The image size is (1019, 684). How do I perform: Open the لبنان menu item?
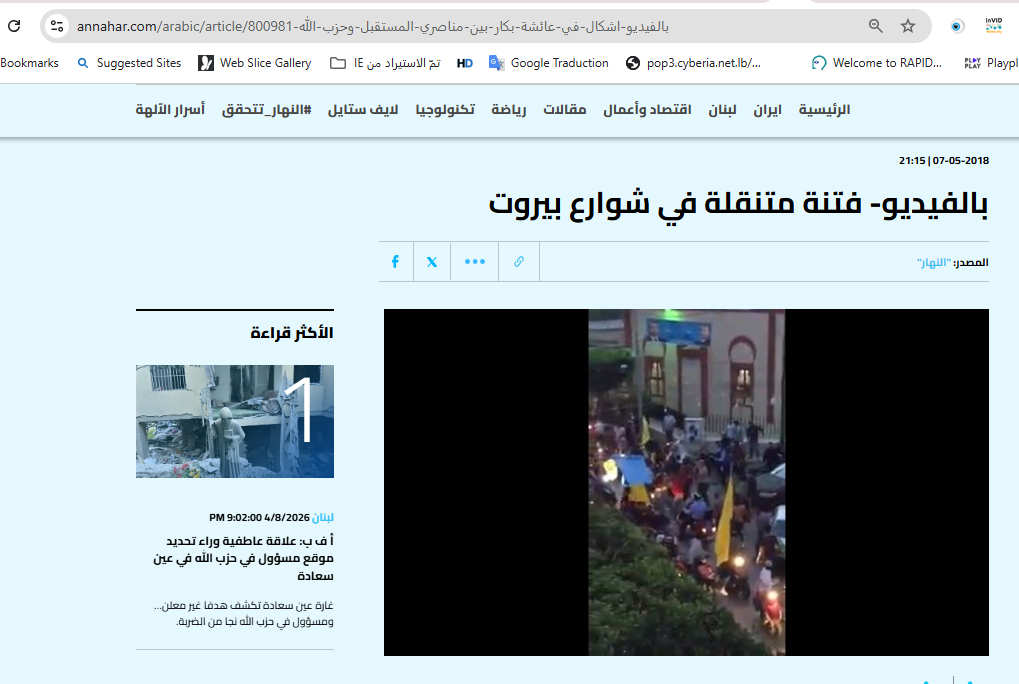click(x=722, y=109)
